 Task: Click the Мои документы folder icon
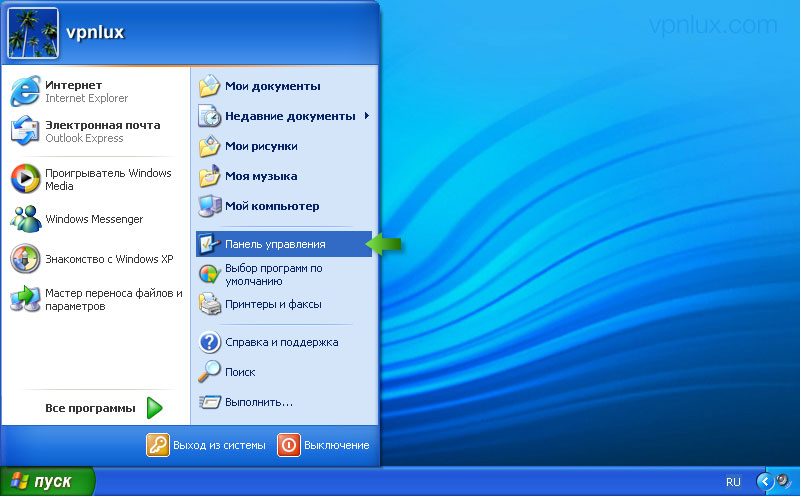pyautogui.click(x=209, y=86)
